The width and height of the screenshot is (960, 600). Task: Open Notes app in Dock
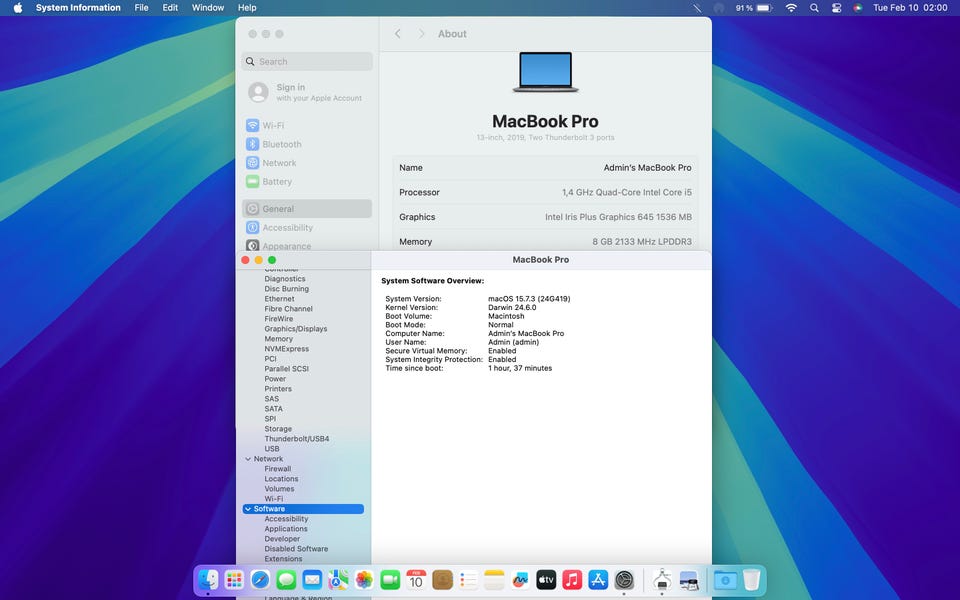[494, 580]
